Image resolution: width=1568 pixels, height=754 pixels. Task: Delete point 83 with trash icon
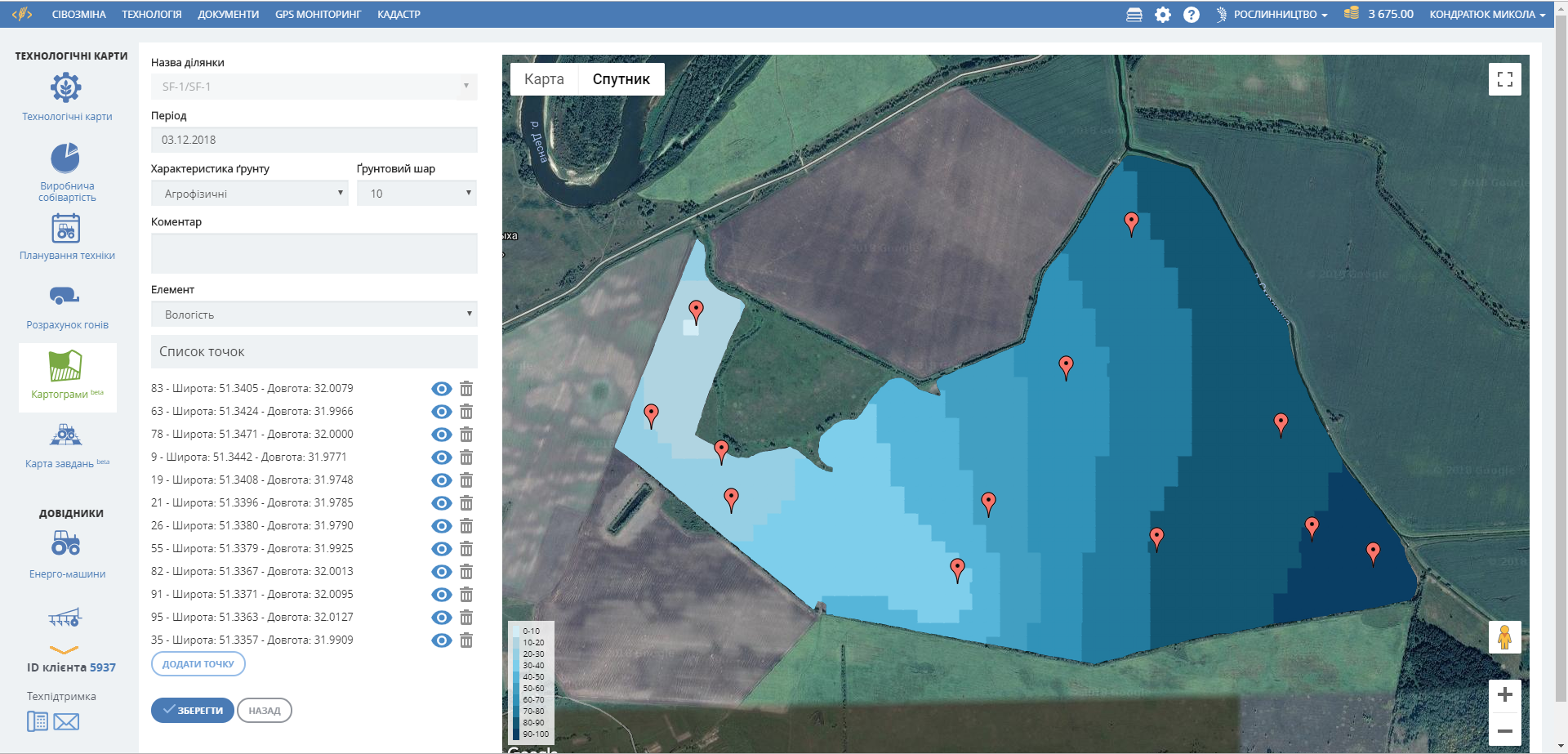tap(466, 389)
